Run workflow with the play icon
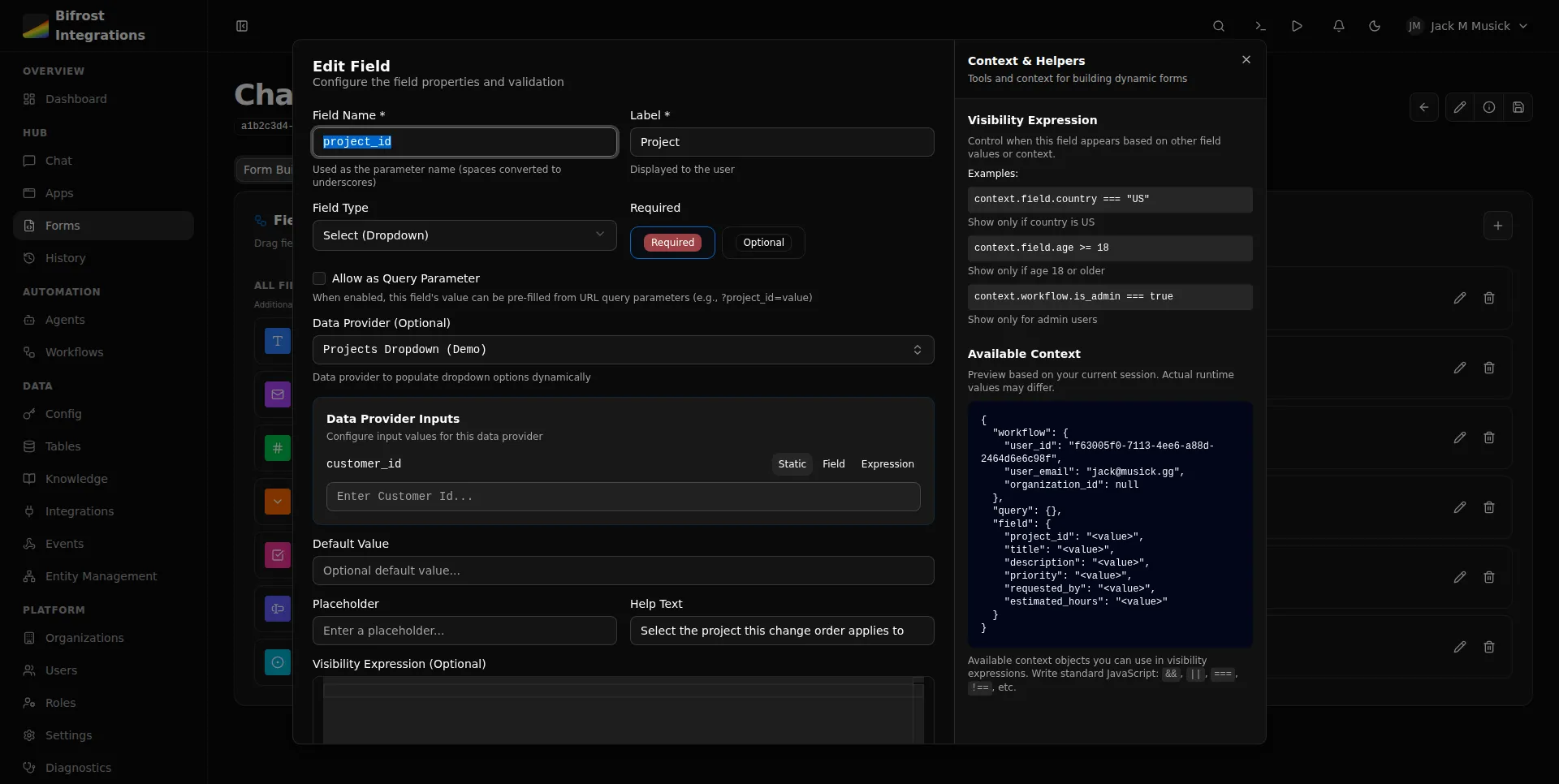Viewport: 1559px width, 784px height. click(x=1297, y=25)
